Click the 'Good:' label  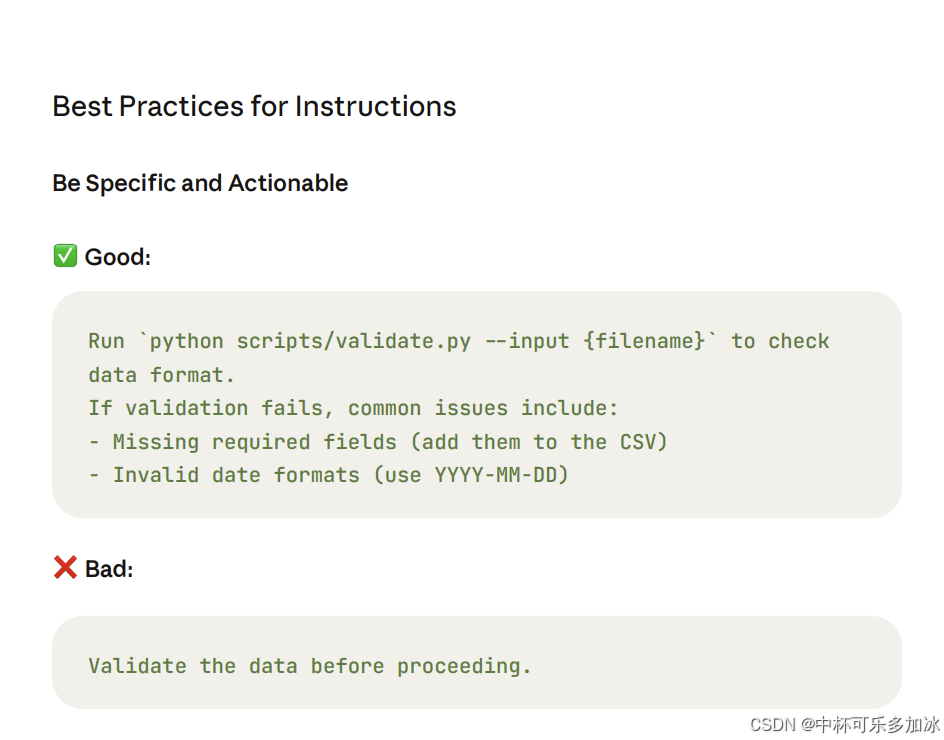coord(117,257)
